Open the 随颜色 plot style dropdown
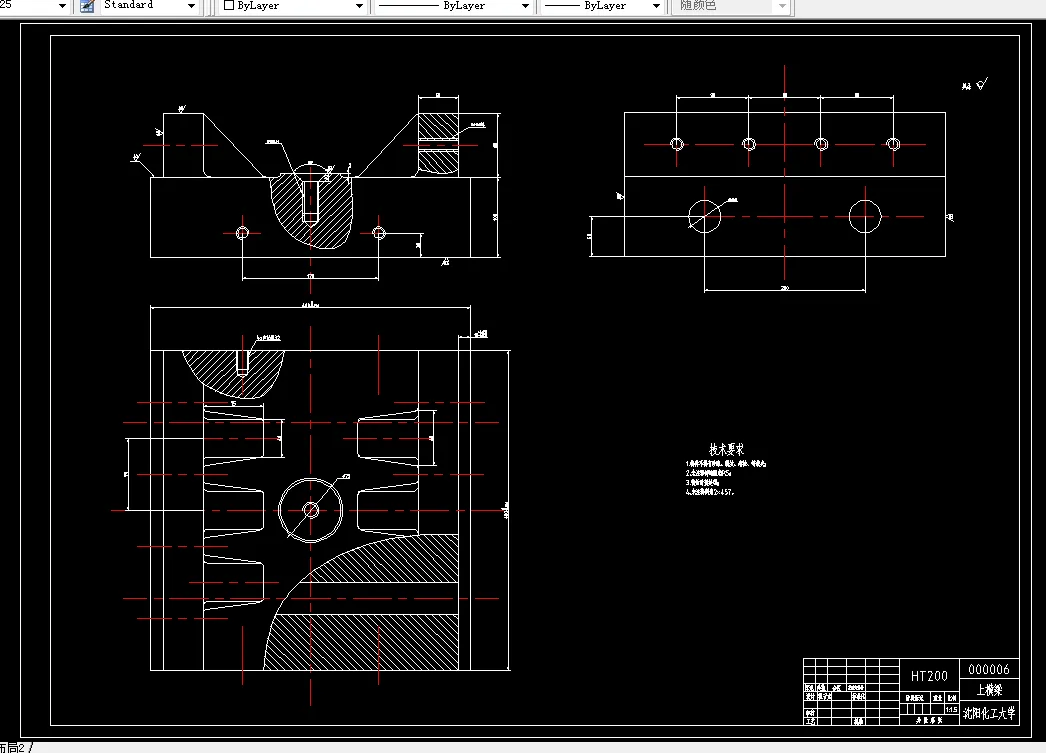 (x=782, y=6)
